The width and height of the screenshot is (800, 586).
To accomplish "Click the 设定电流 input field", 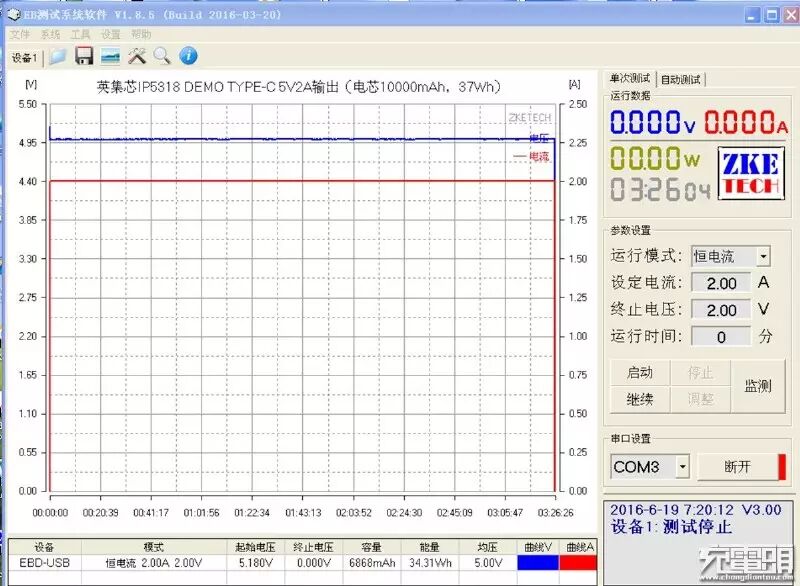I will pos(721,283).
